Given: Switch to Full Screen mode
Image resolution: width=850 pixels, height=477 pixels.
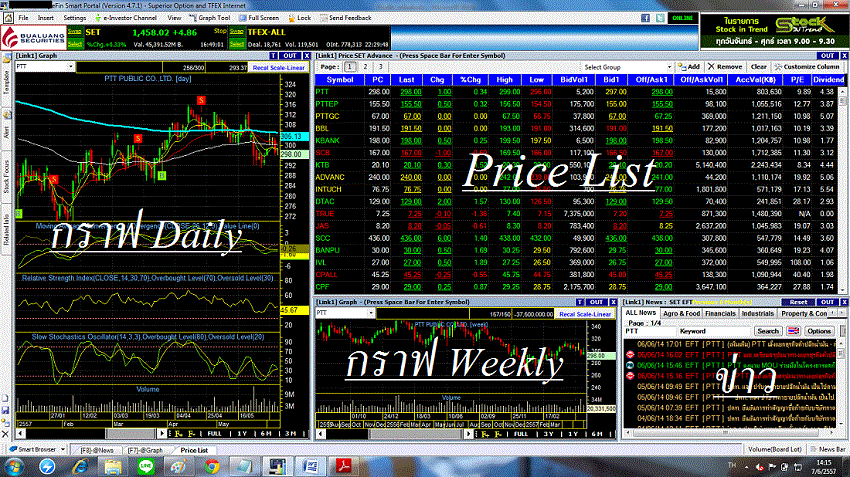Looking at the screenshot, I should tap(259, 18).
